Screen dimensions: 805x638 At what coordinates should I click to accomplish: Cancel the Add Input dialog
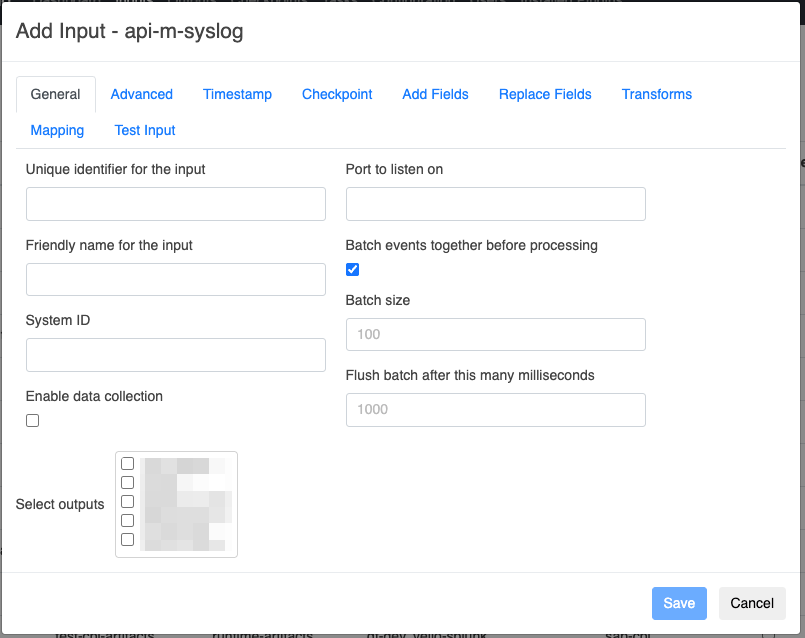pos(751,603)
